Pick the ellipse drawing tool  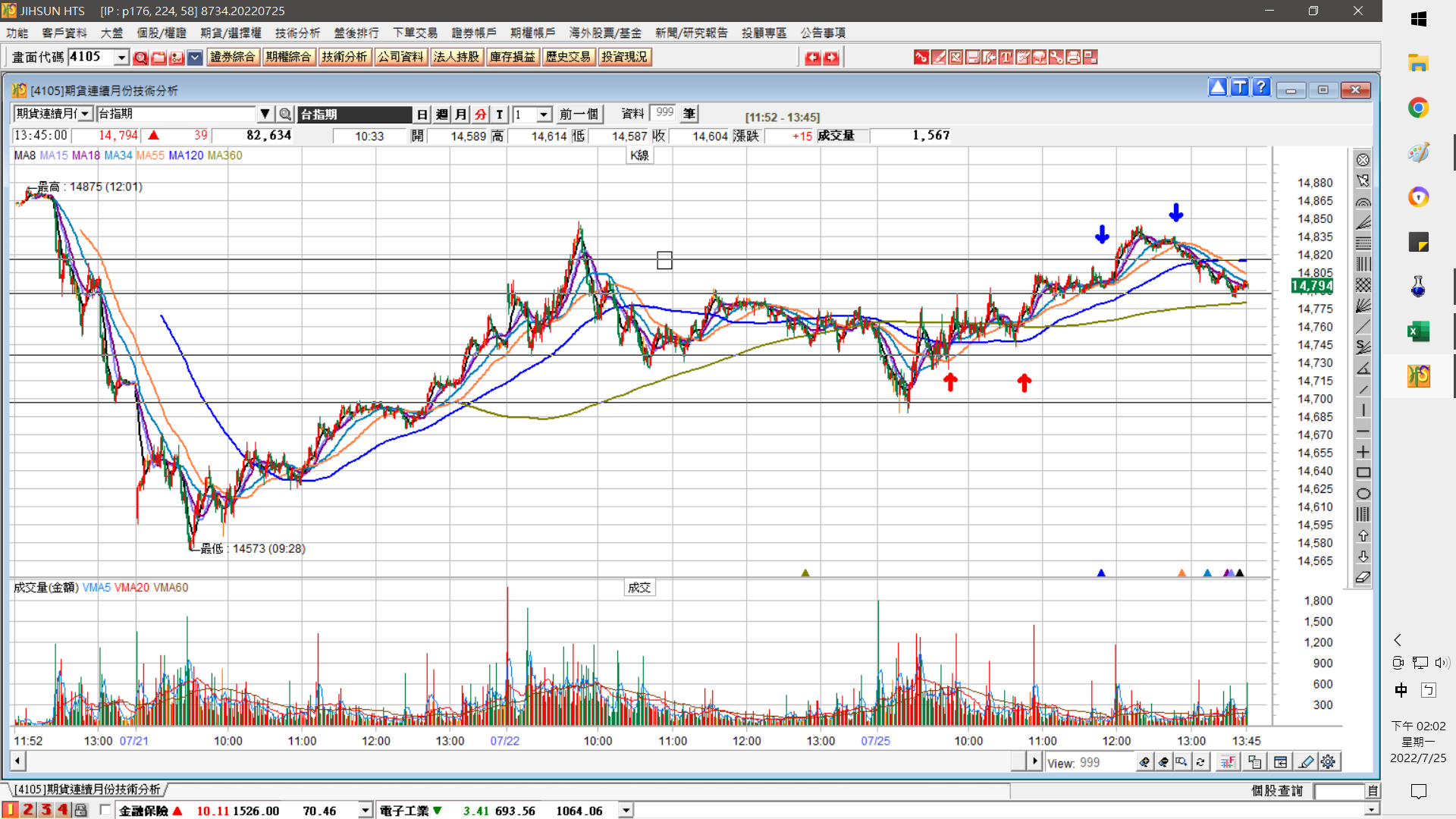1363,494
